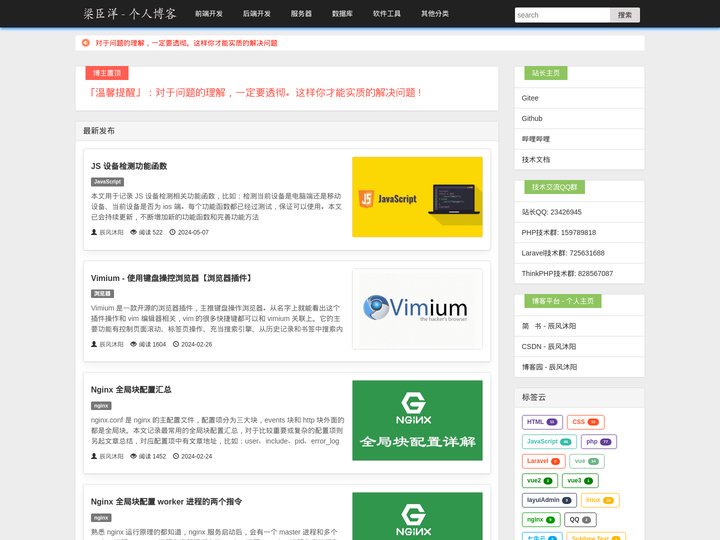
Task: Click the clock icon beside 2024-02-26
Action: point(176,344)
